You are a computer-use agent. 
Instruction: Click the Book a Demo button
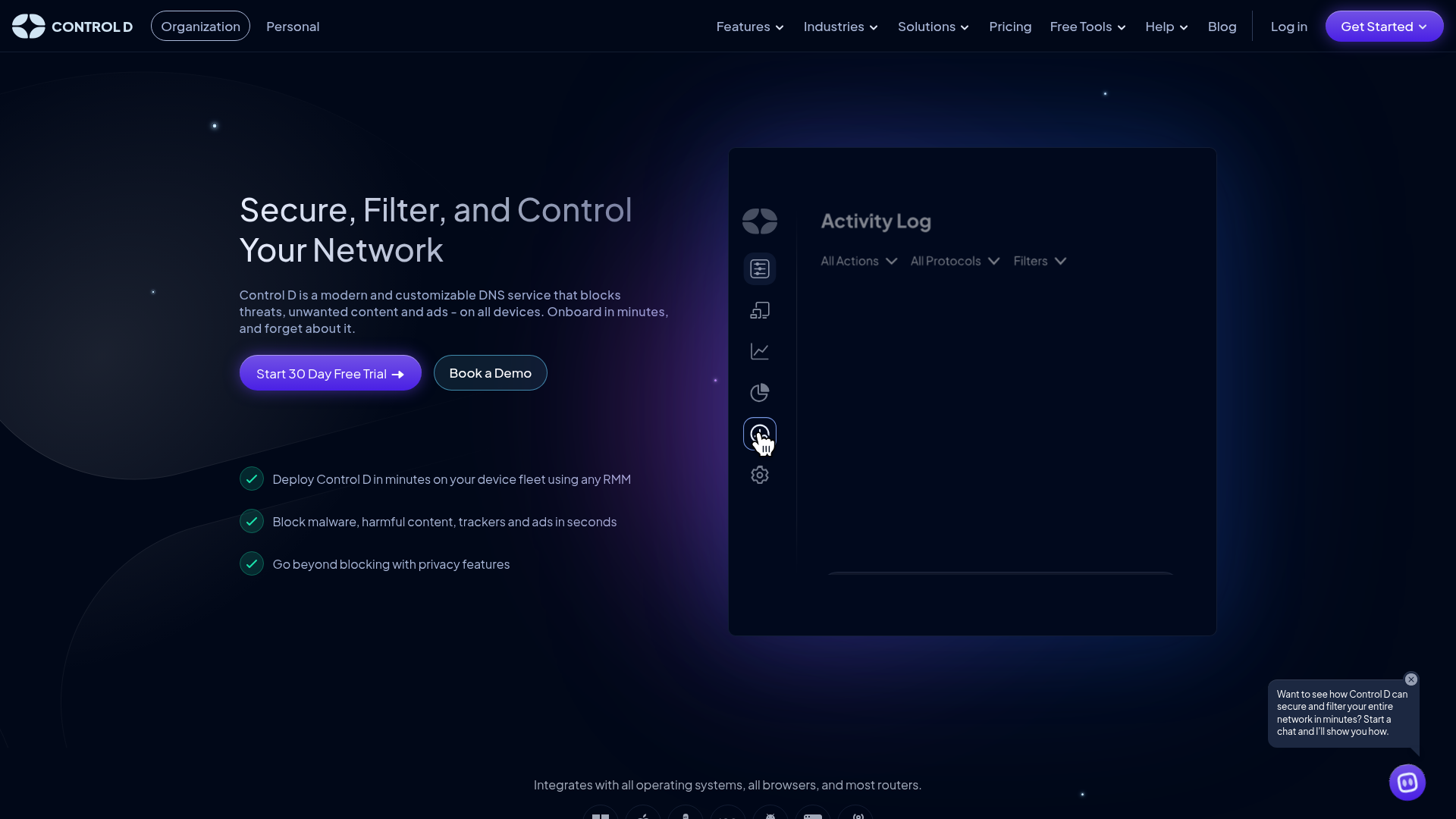(490, 372)
